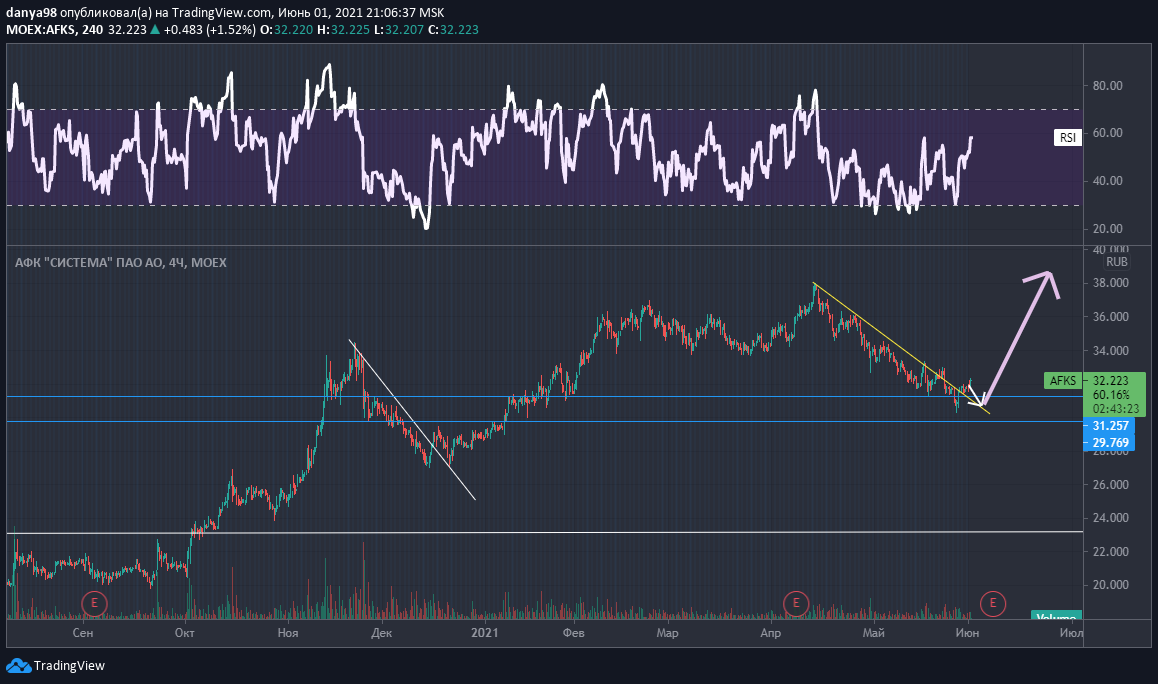This screenshot has height=684, width=1158.
Task: Click the 40.00 RSI axis label
Action: coord(1108,181)
